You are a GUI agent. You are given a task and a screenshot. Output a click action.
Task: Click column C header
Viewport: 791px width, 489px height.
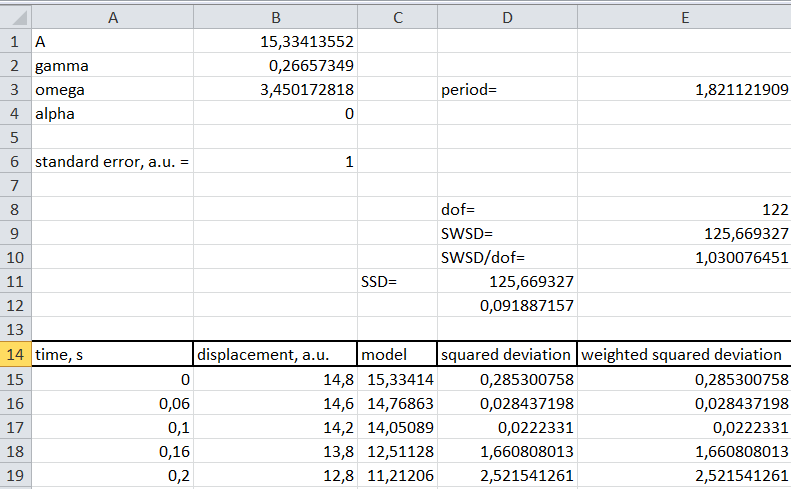point(397,17)
